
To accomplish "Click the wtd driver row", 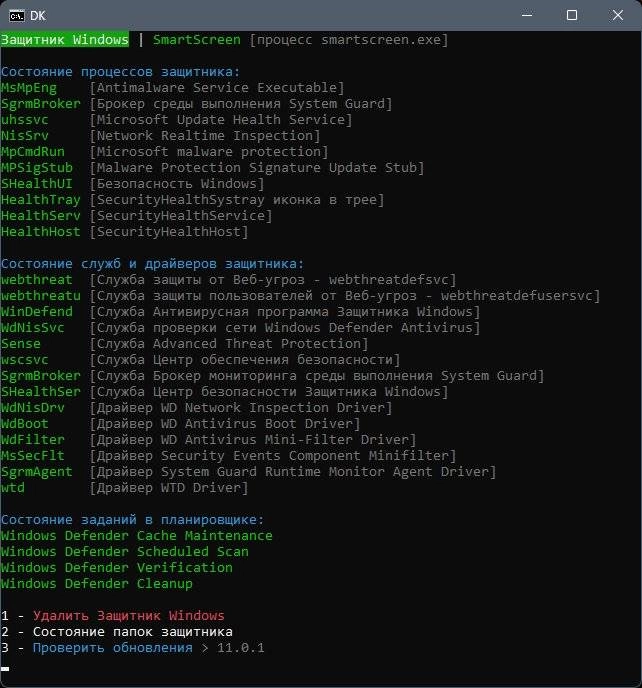I will (x=125, y=488).
